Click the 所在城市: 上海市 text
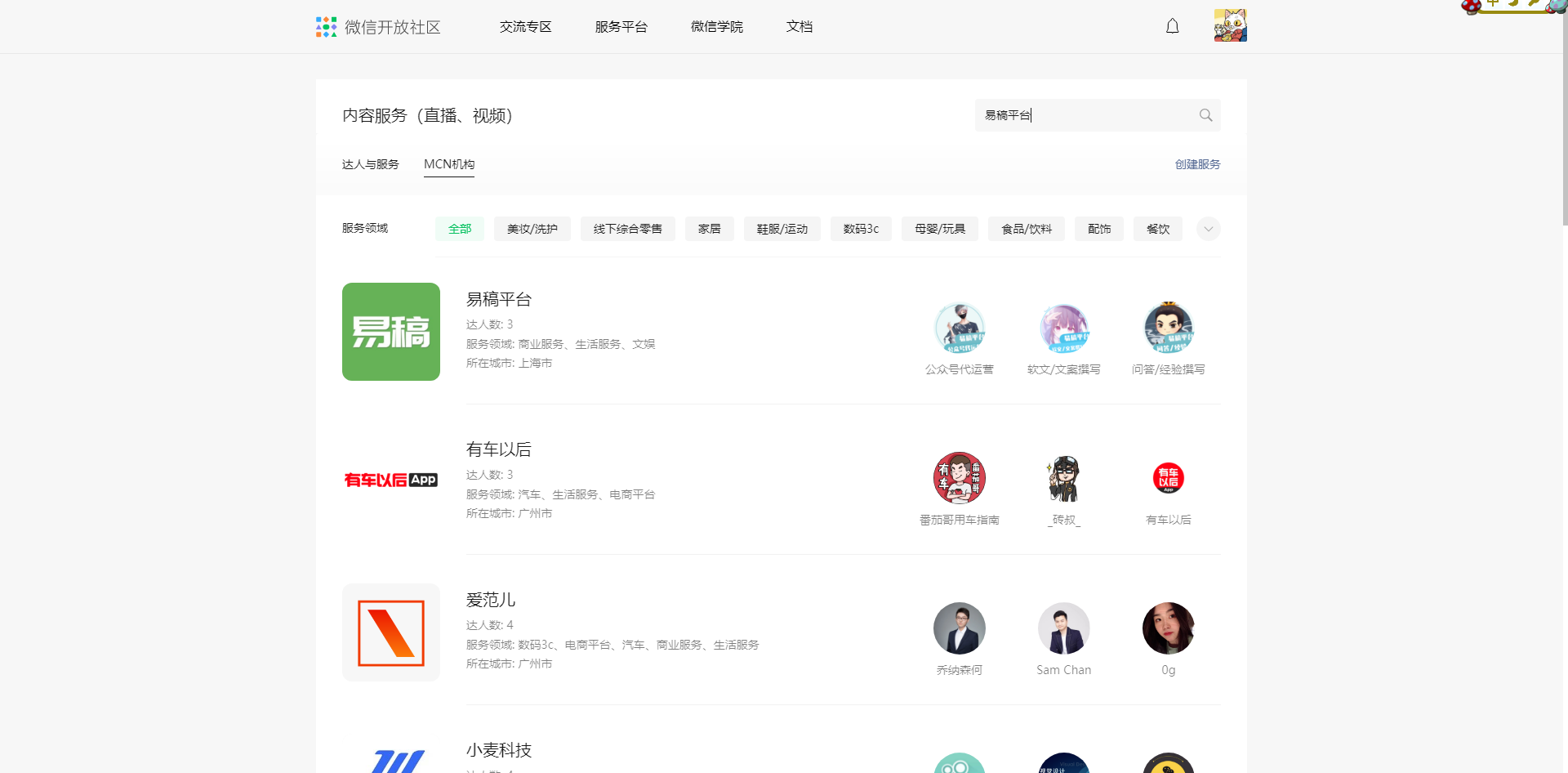 (x=510, y=363)
